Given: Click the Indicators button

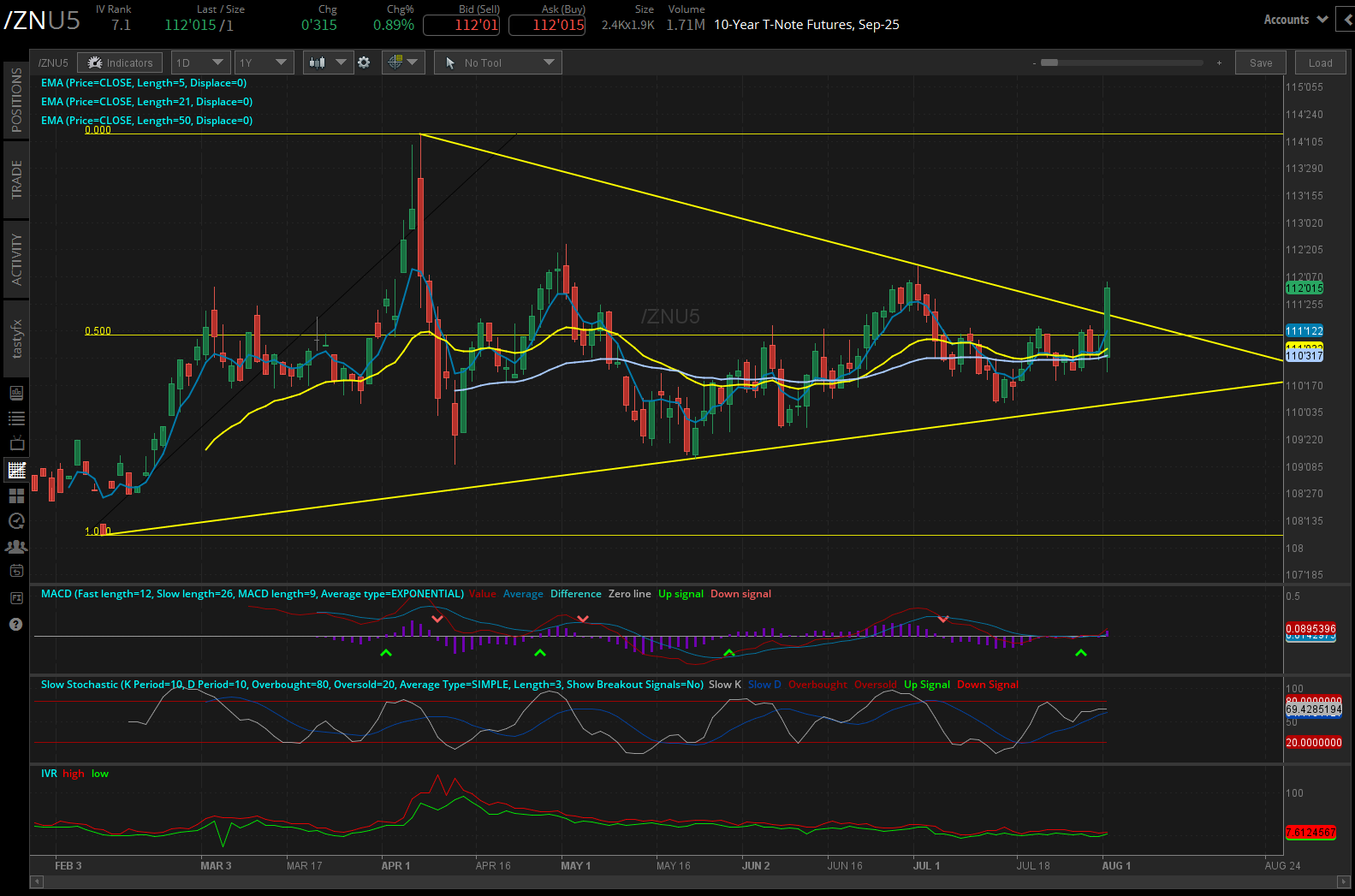Looking at the screenshot, I should (x=121, y=62).
